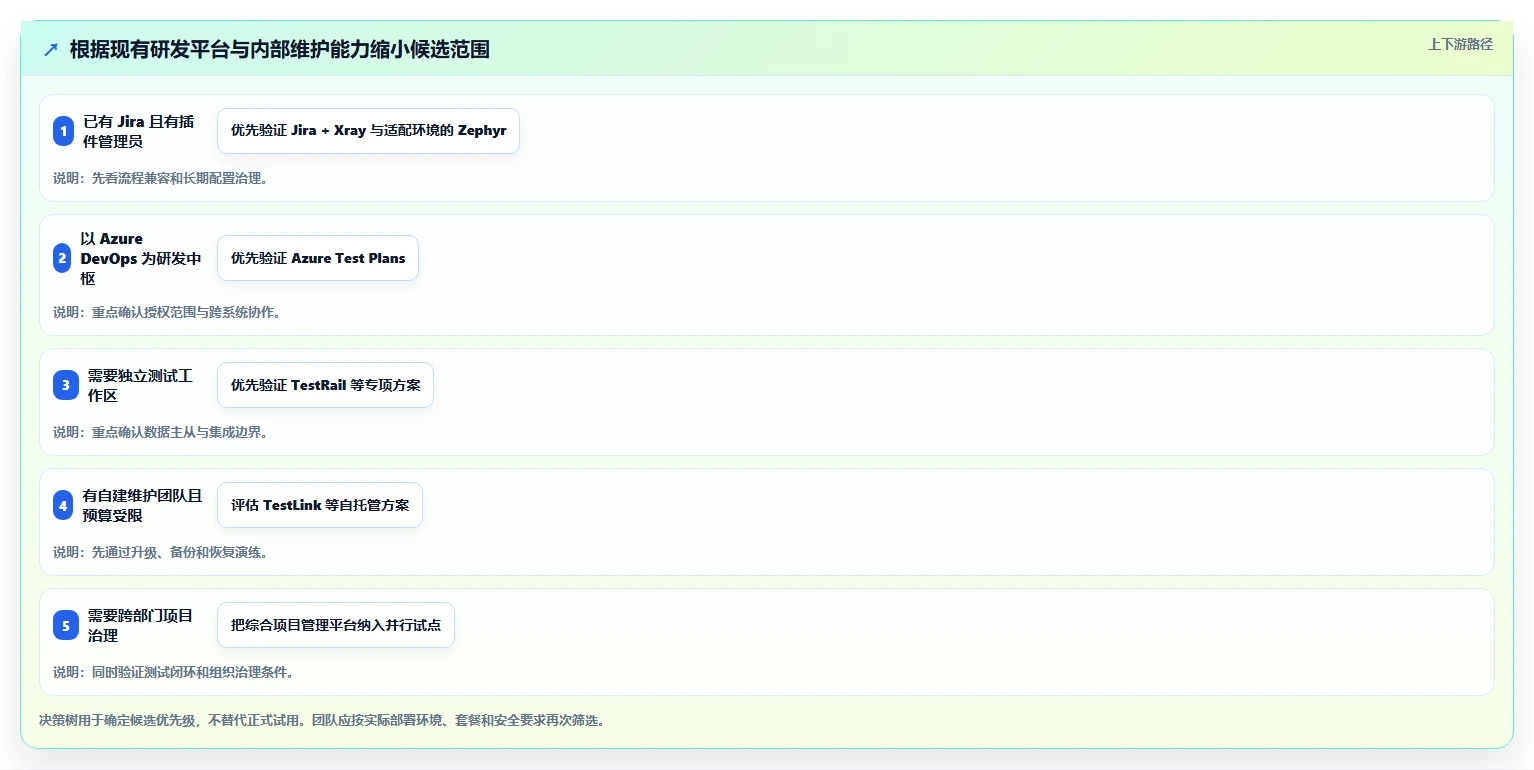This screenshot has width=1534, height=770.
Task: Select 优先验证 Azure Test Plans option
Action: point(318,258)
